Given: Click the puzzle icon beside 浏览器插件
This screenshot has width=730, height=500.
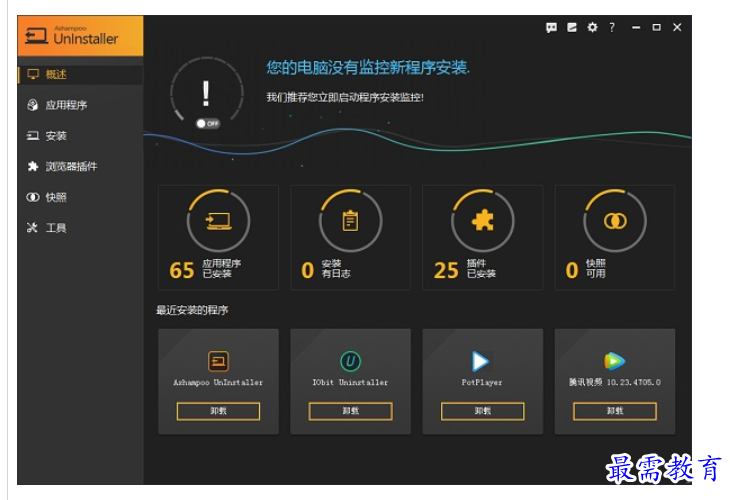Looking at the screenshot, I should tap(33, 167).
